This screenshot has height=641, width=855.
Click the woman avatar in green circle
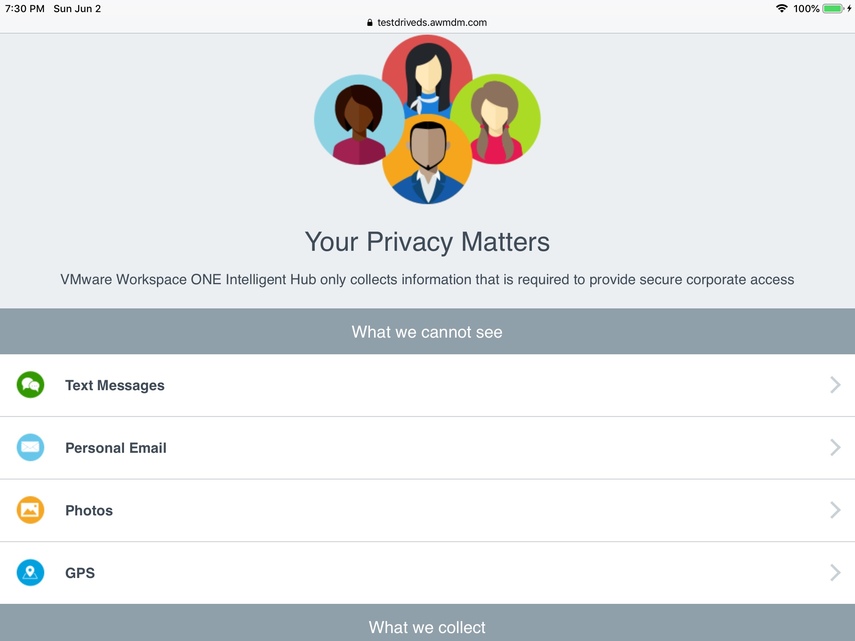(497, 118)
